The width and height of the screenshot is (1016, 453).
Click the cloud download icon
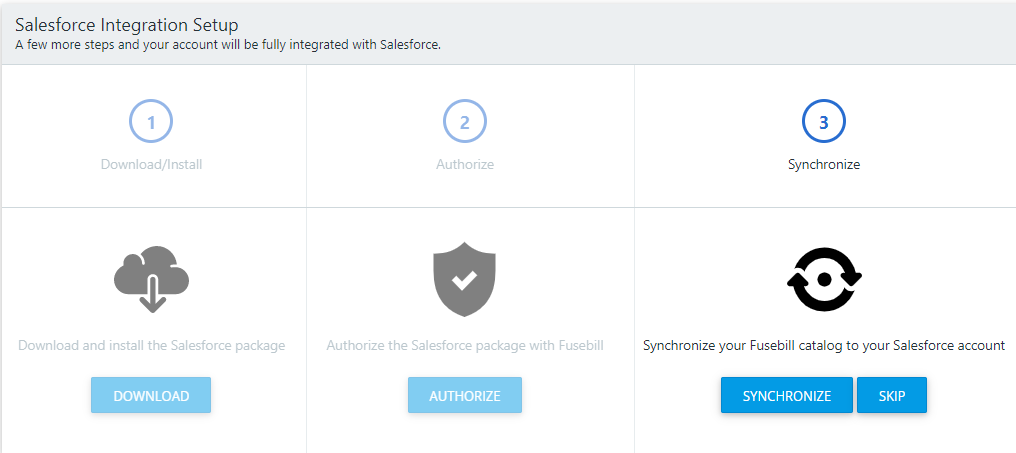151,279
